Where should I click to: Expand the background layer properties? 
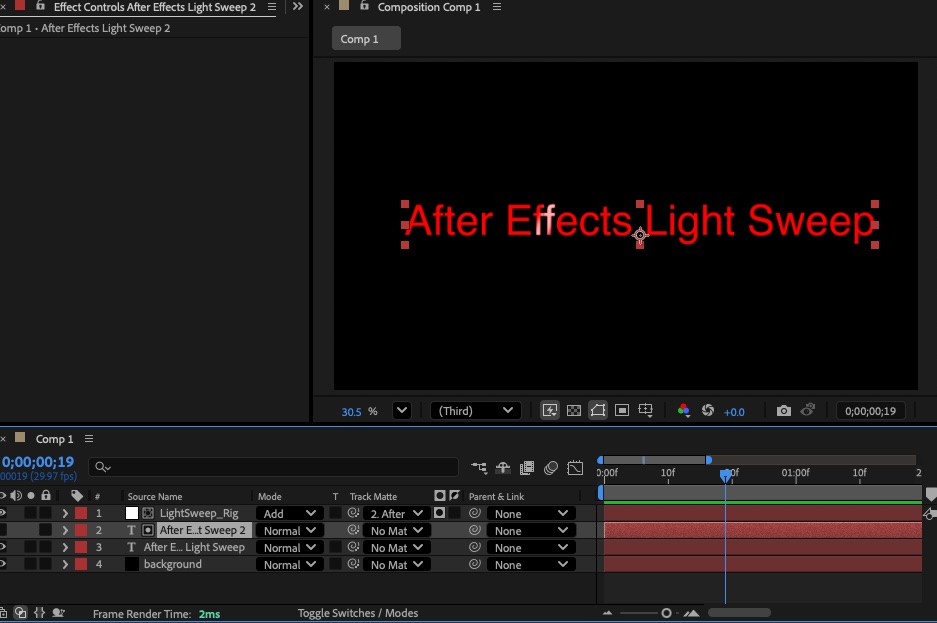pyautogui.click(x=65, y=565)
